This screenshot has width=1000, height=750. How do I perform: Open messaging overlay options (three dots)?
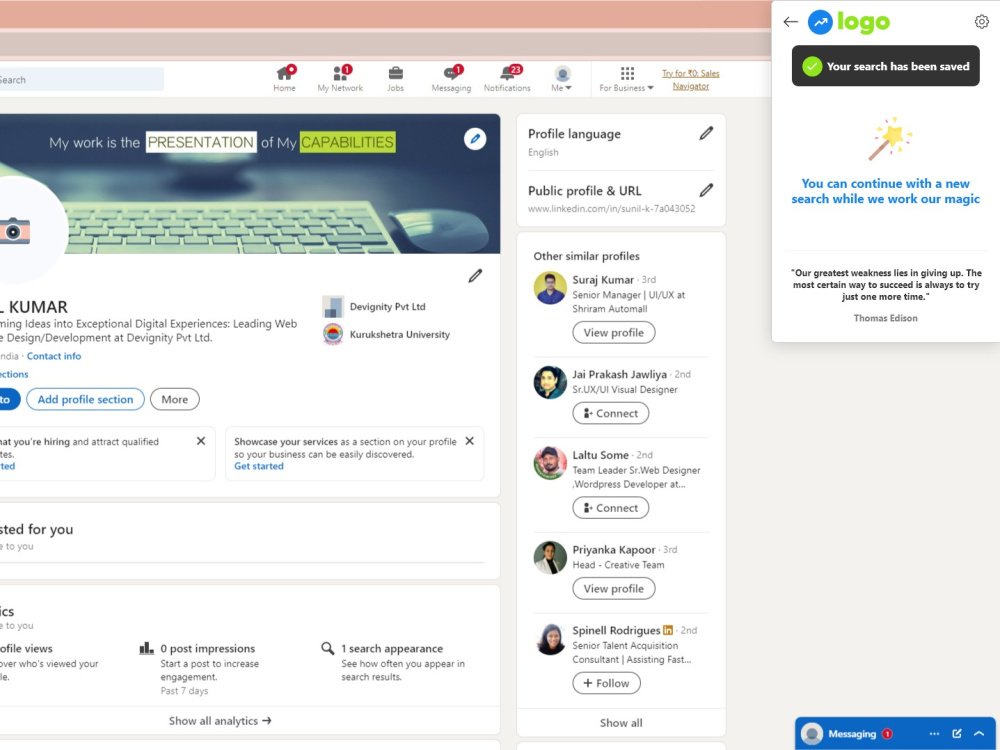tap(934, 733)
